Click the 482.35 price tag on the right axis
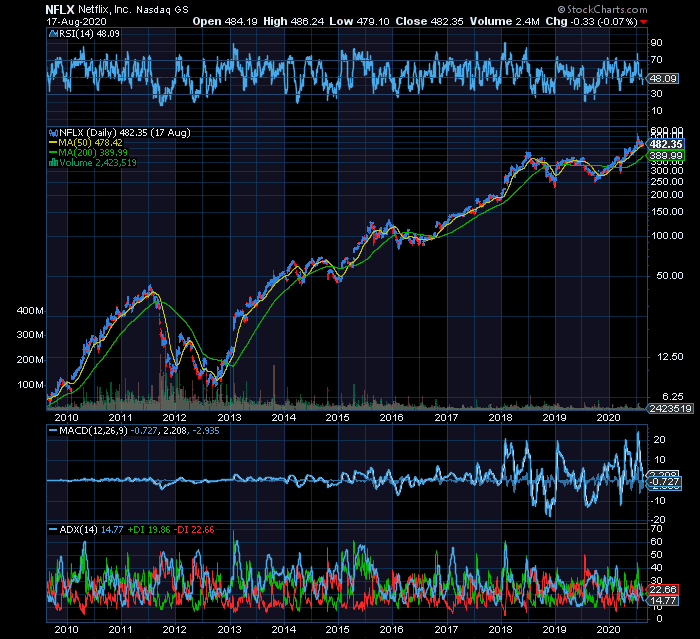Screen dimensions: 700x639 tap(666, 144)
